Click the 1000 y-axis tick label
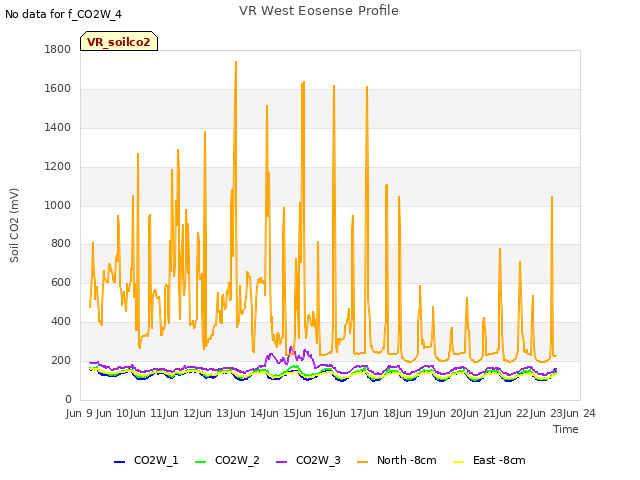 [x=58, y=205]
